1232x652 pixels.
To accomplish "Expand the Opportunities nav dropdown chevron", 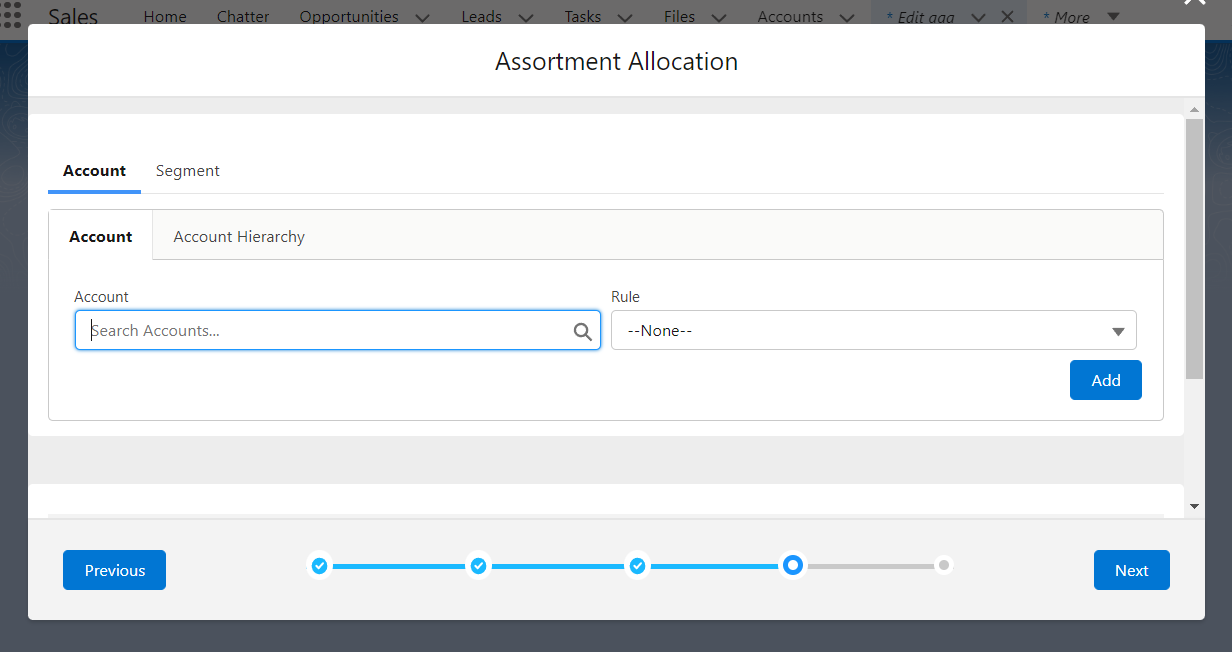I will coord(422,17).
